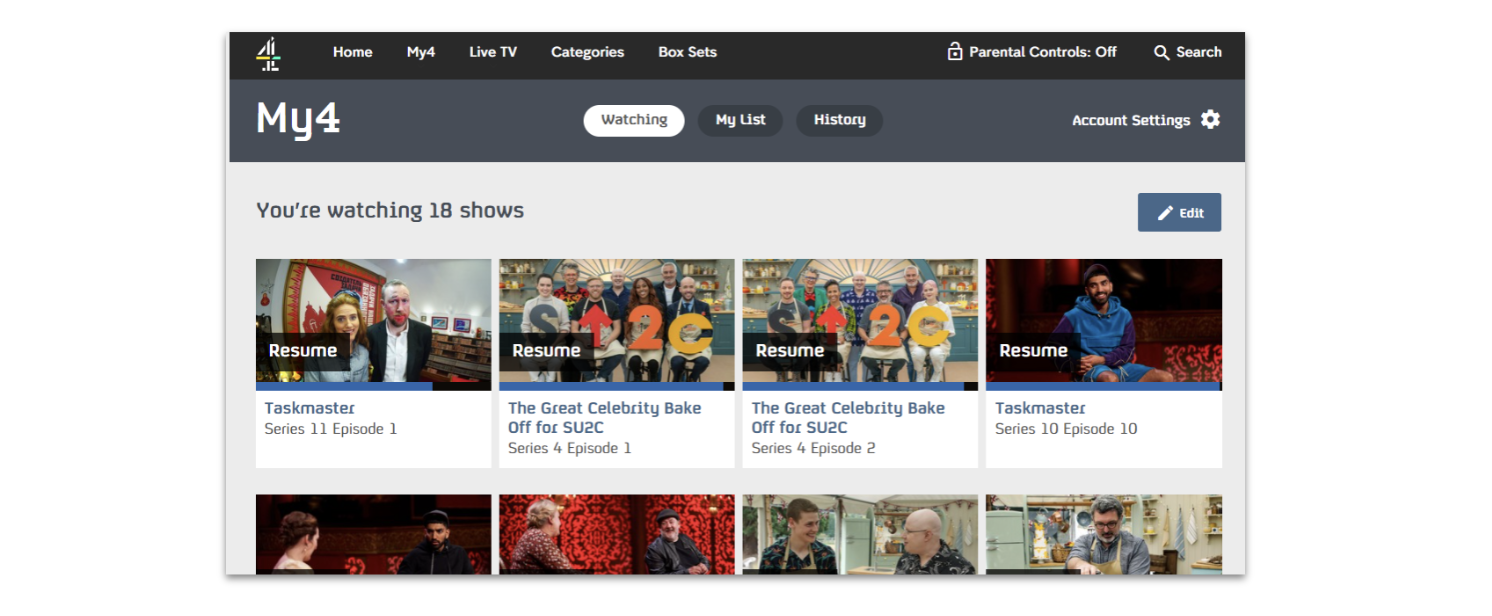1492x616 pixels.
Task: Click the pencil icon on Edit
Action: [x=1165, y=213]
